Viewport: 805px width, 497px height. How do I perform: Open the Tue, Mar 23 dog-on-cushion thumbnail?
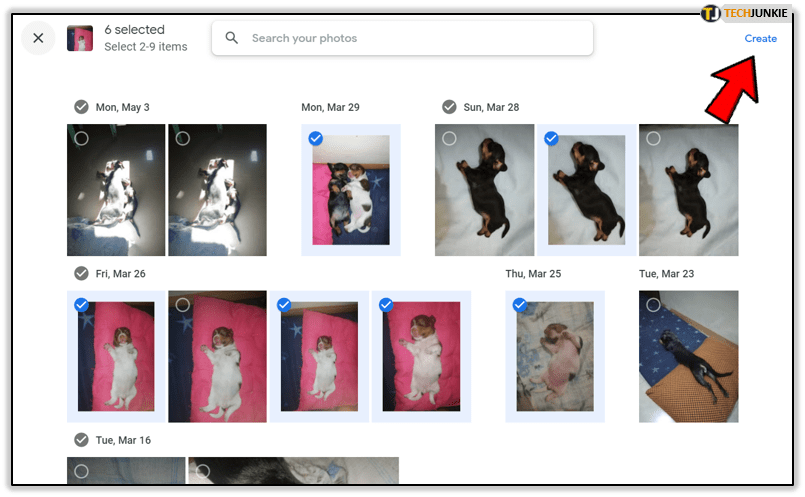click(x=689, y=360)
